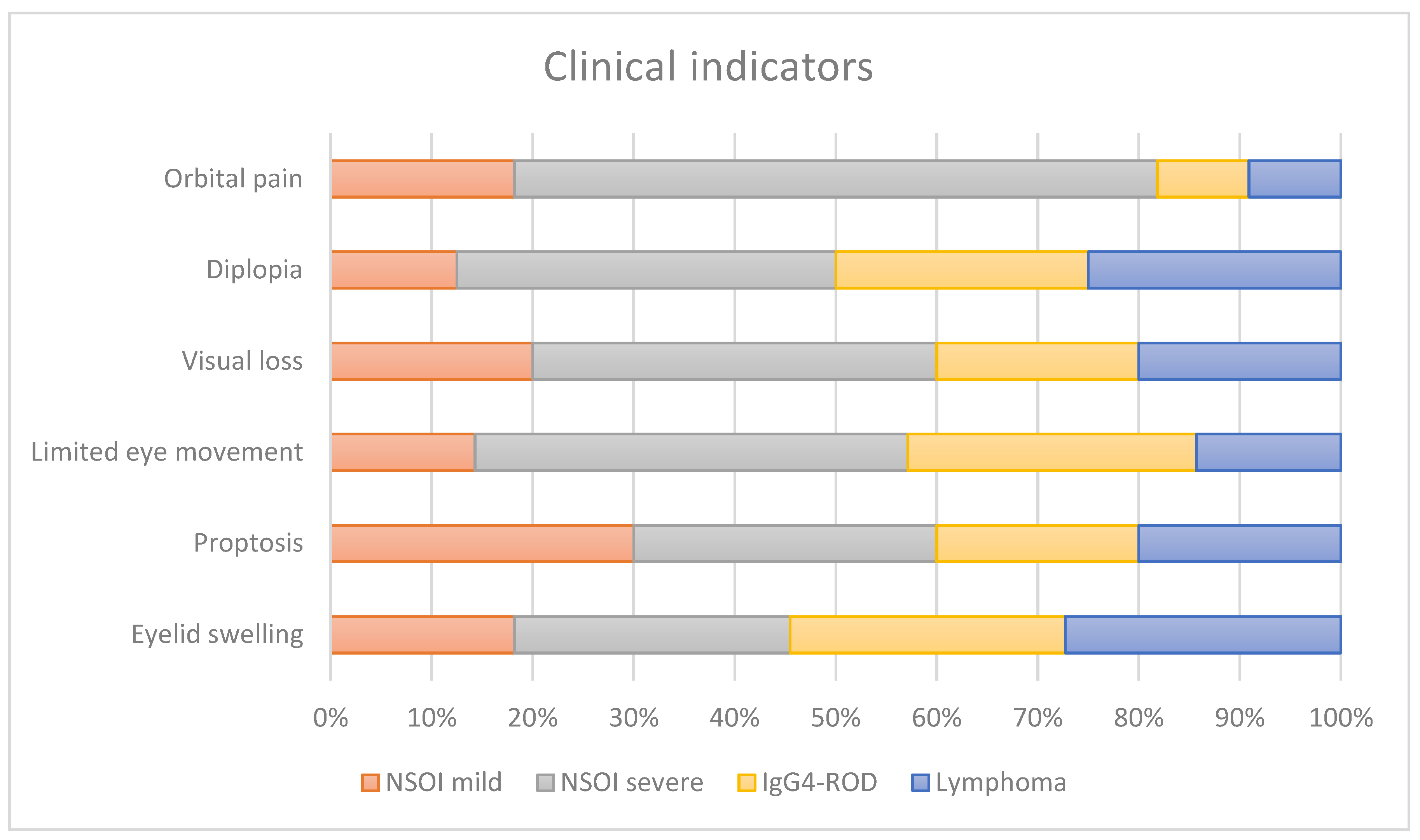This screenshot has height=840, width=1420.
Task: Select the Clinical indicators chart title
Action: coord(708,67)
